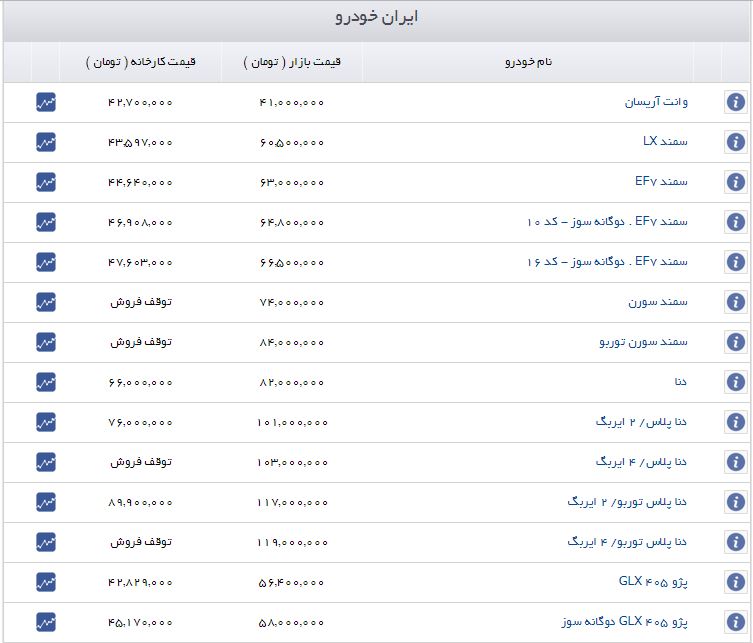Click the قیمت بازار ( تومان ) column header
The height and width of the screenshot is (643, 753).
tap(292, 62)
